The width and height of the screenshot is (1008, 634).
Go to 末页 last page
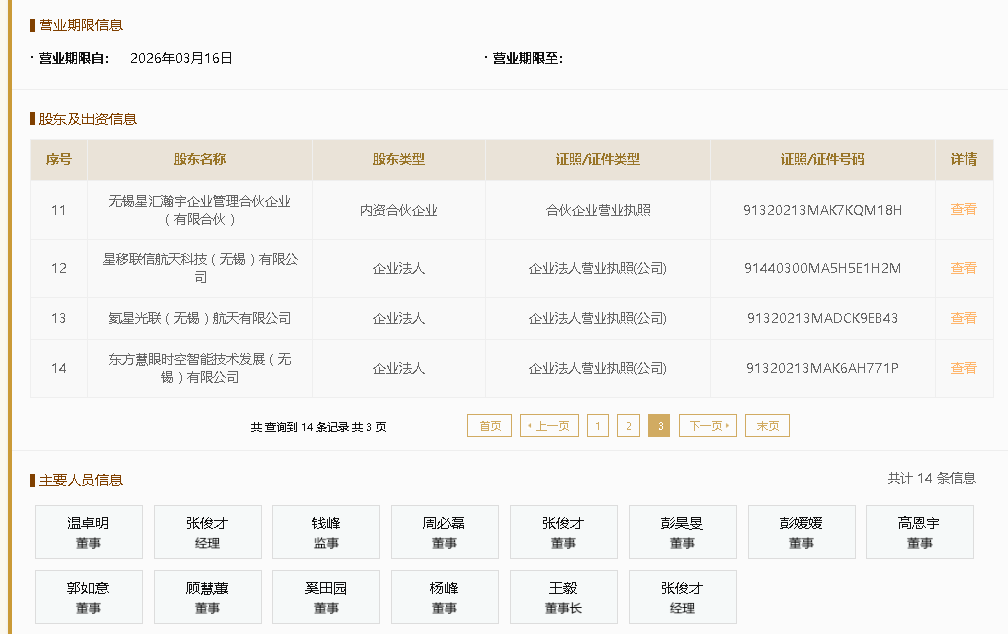[x=767, y=426]
